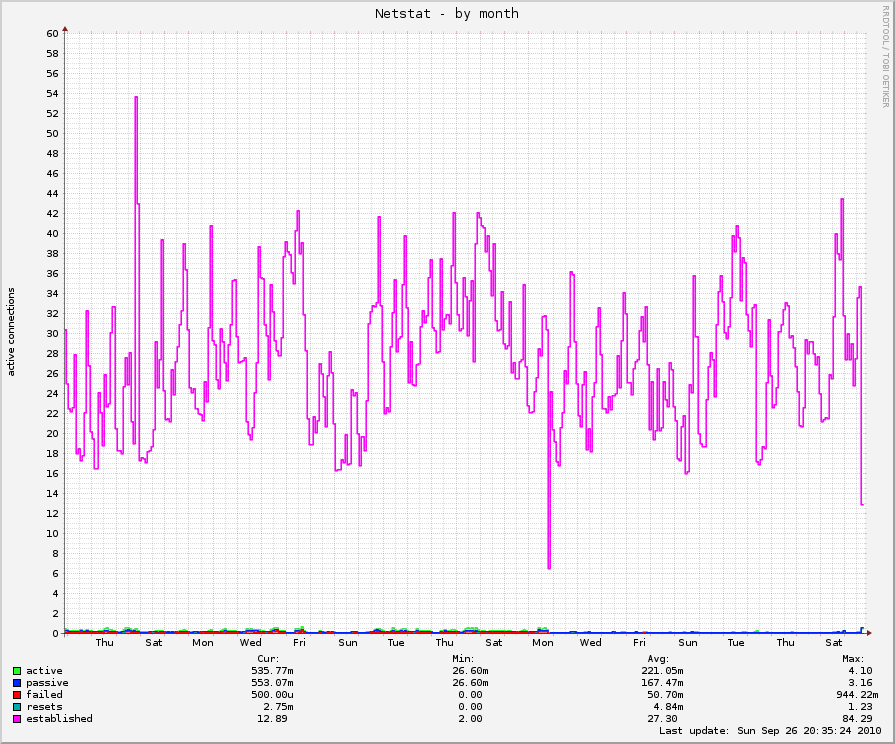Select failed row's Min value 0.00

[470, 695]
